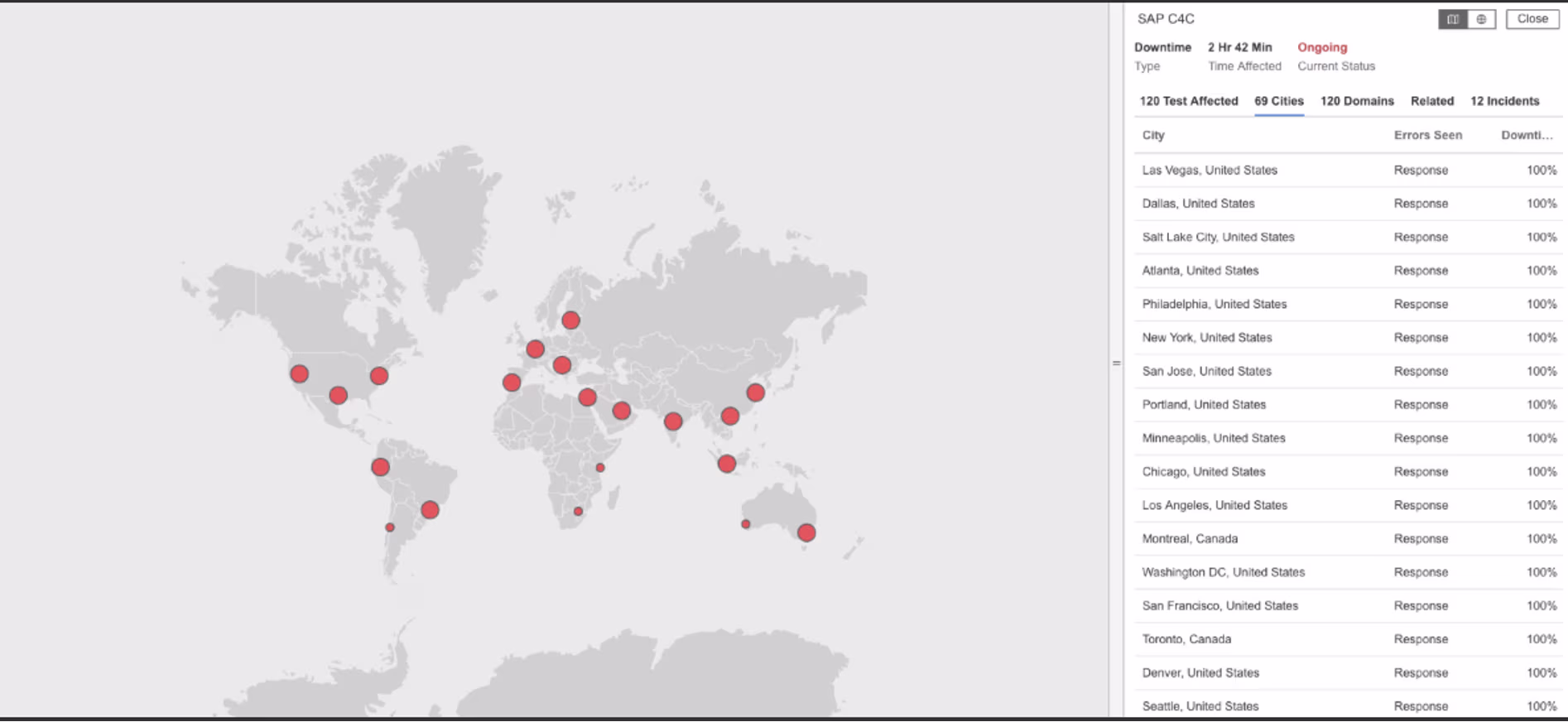Switch to globe view icon
The image size is (1568, 722).
coord(1481,19)
